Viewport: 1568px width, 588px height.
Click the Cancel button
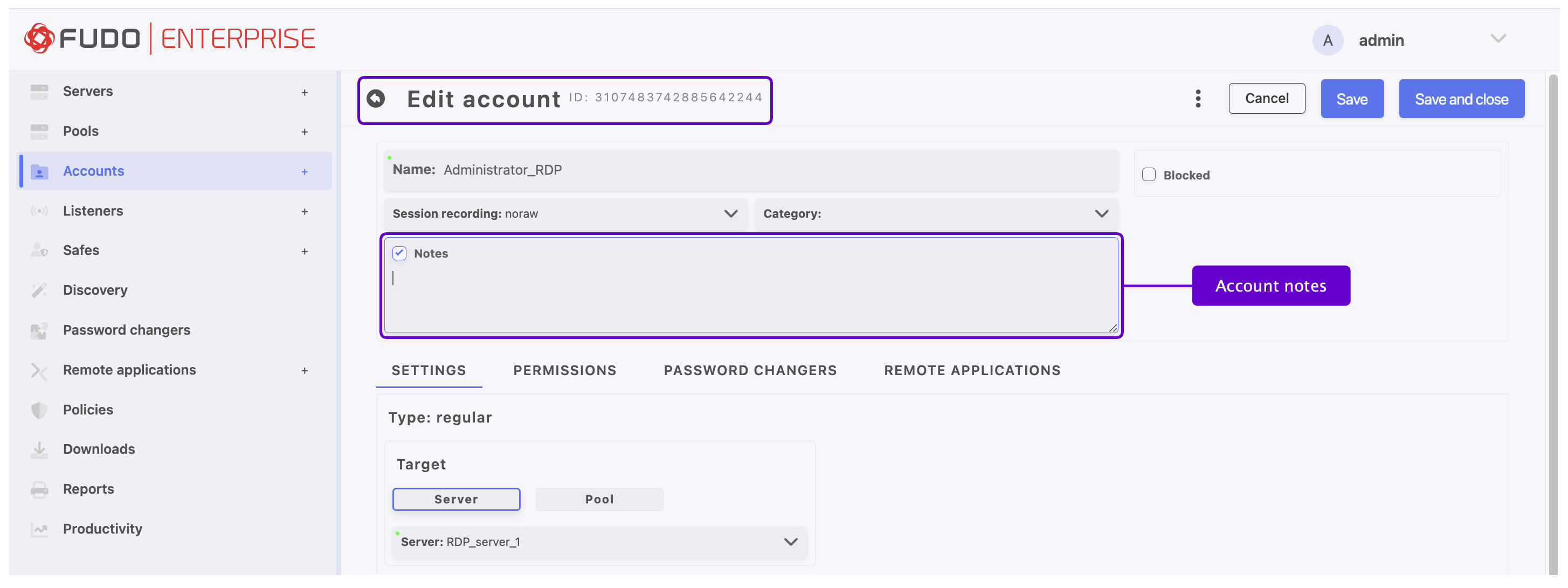click(x=1267, y=99)
